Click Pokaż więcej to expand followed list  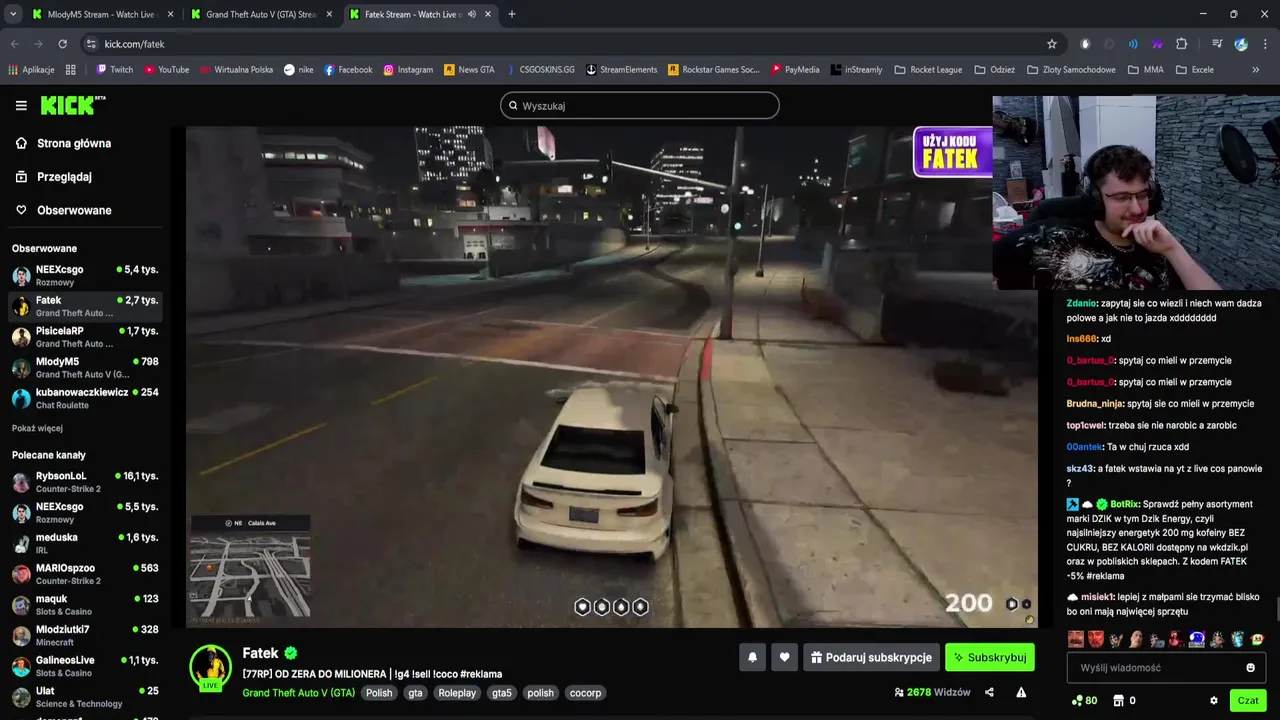[37, 428]
